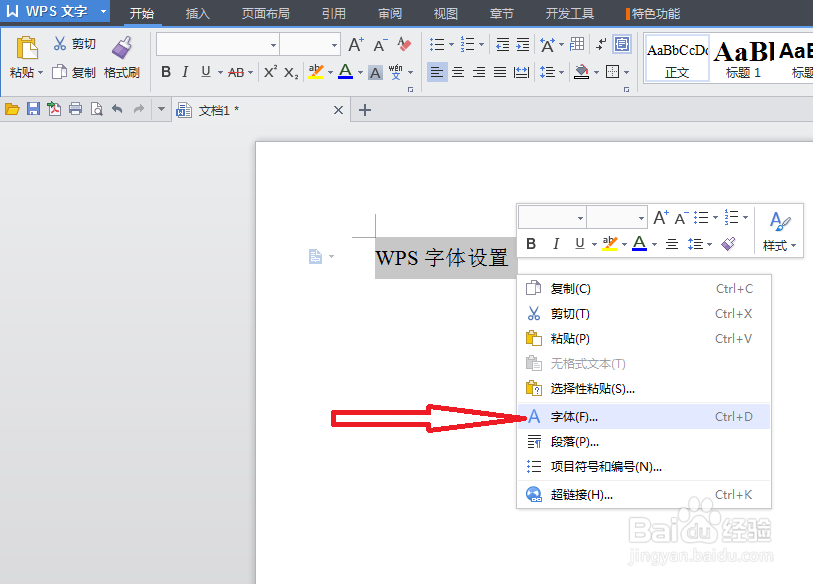The image size is (819, 584).
Task: Increase font size with ribbon A+ icon
Action: pyautogui.click(x=356, y=44)
